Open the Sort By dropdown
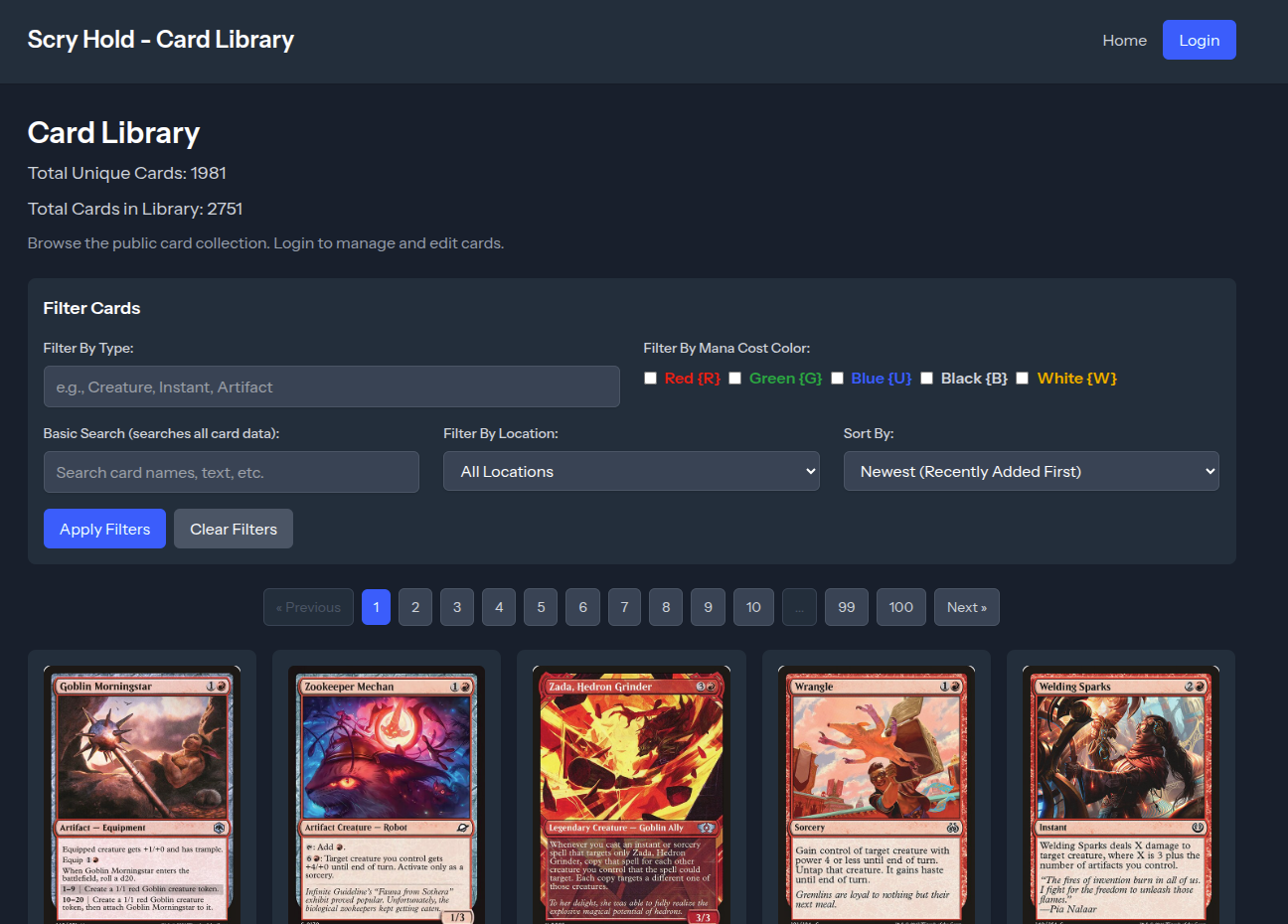The height and width of the screenshot is (924, 1288). pos(1031,471)
